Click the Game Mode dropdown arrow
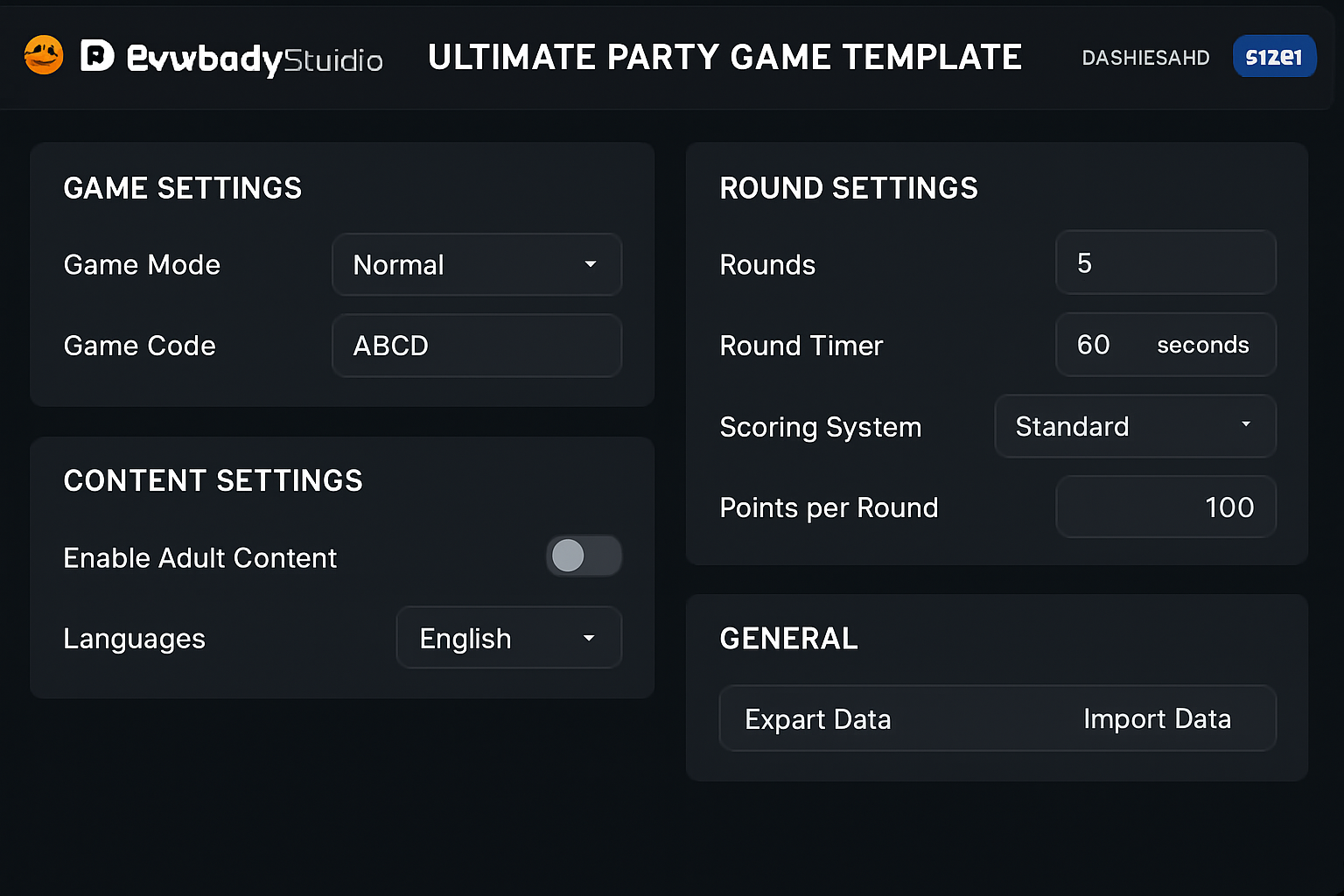 [x=591, y=264]
